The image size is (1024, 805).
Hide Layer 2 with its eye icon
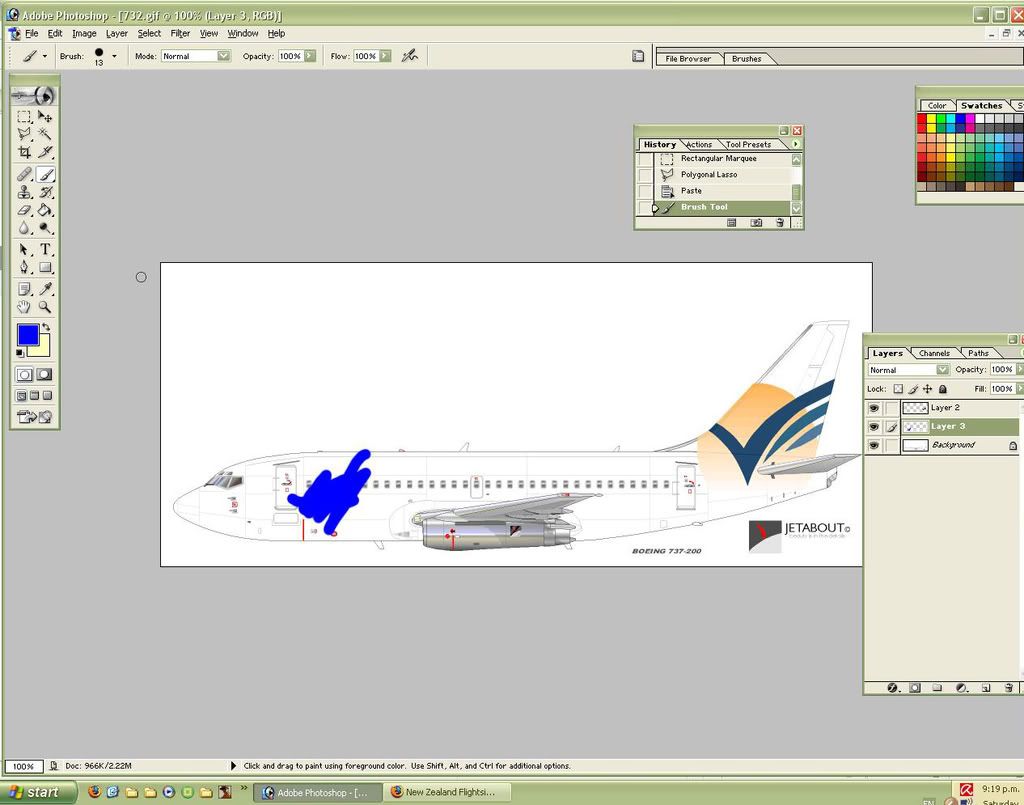pyautogui.click(x=873, y=408)
